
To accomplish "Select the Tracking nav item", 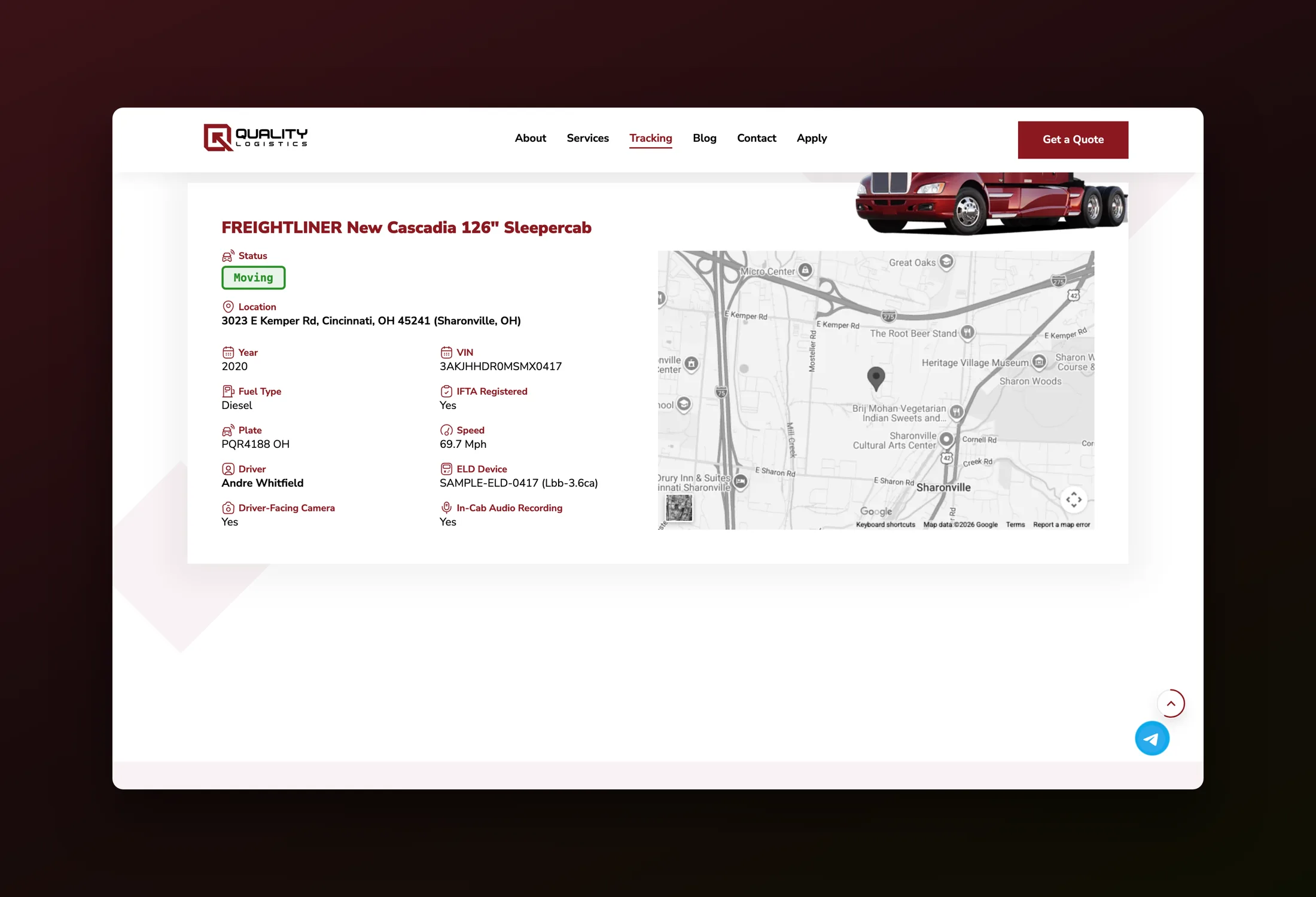I will click(x=650, y=138).
